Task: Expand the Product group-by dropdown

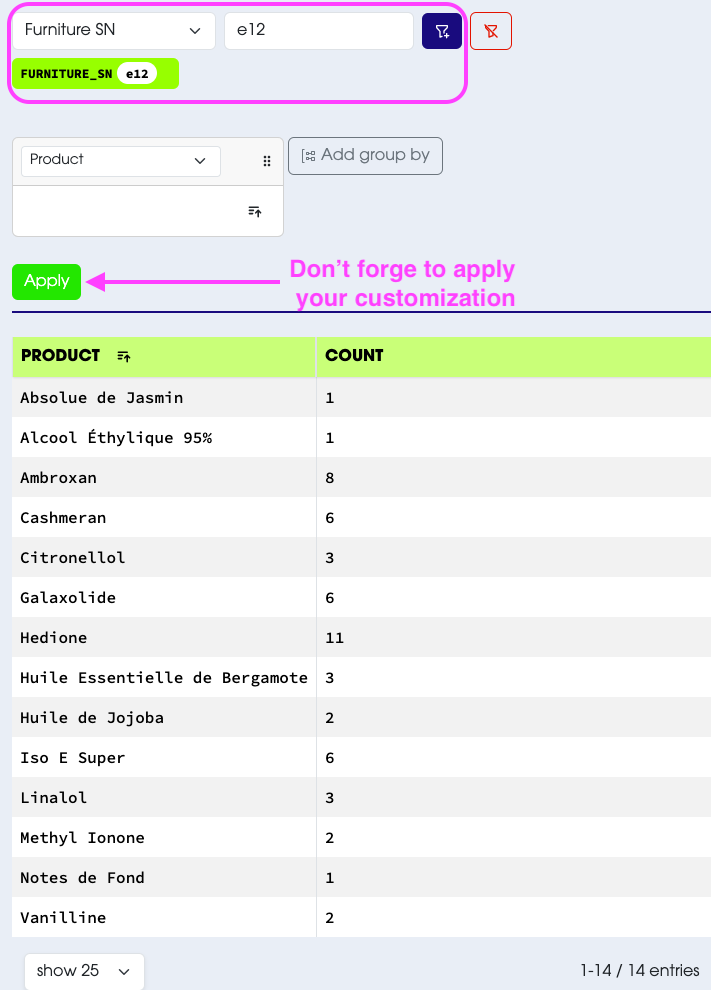Action: point(120,160)
